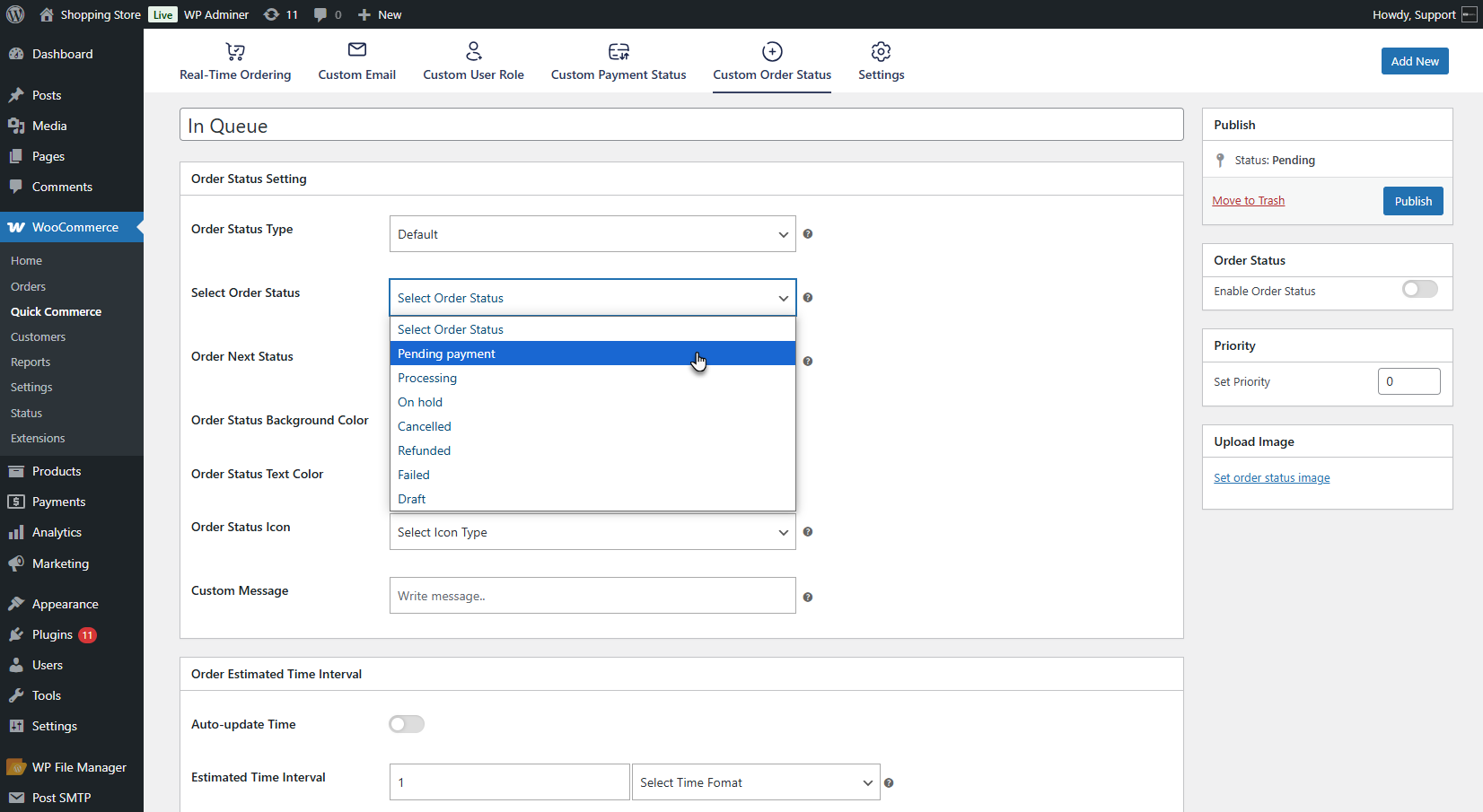Open the Real-Time Ordering cart icon

235,52
